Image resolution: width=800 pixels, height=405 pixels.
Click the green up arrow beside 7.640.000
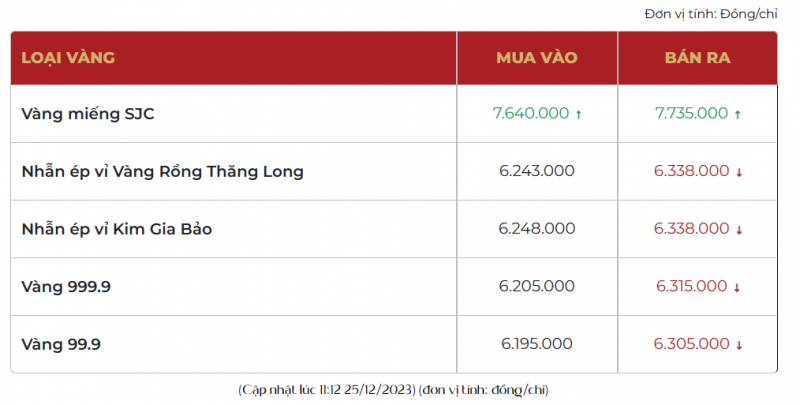[579, 114]
